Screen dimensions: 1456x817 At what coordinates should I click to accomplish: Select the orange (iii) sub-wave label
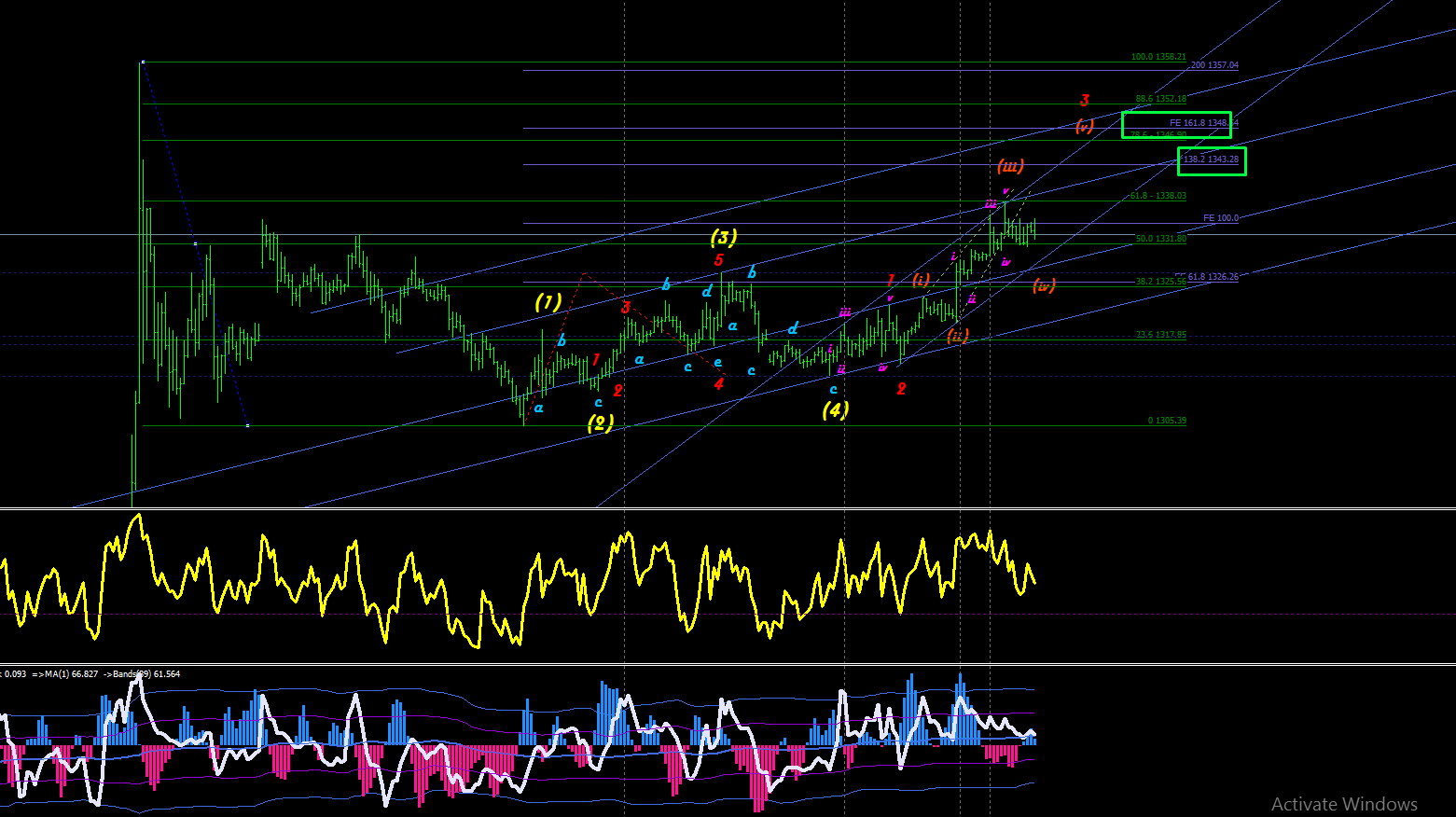pos(1010,166)
